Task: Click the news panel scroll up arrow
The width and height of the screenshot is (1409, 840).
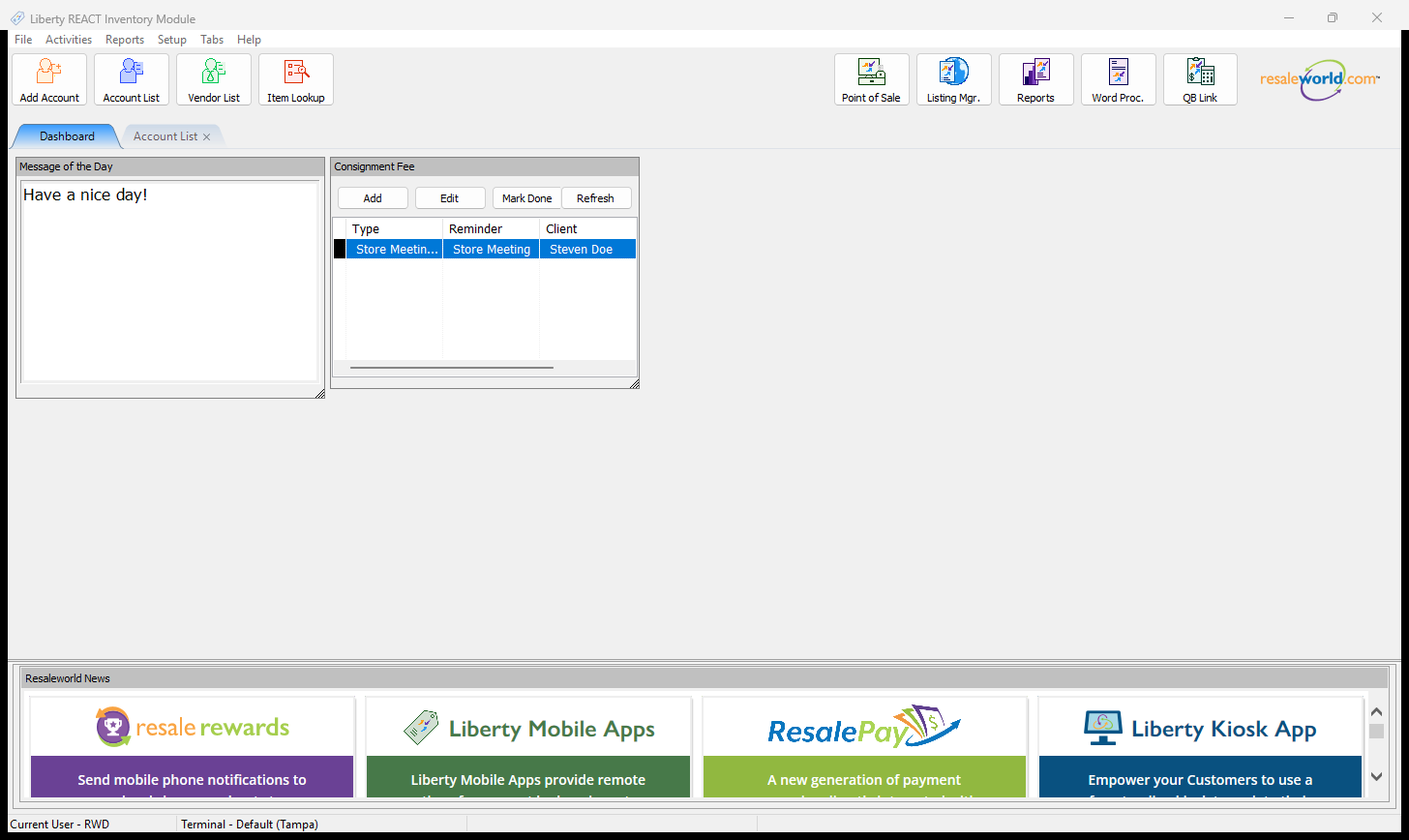Action: click(x=1377, y=711)
